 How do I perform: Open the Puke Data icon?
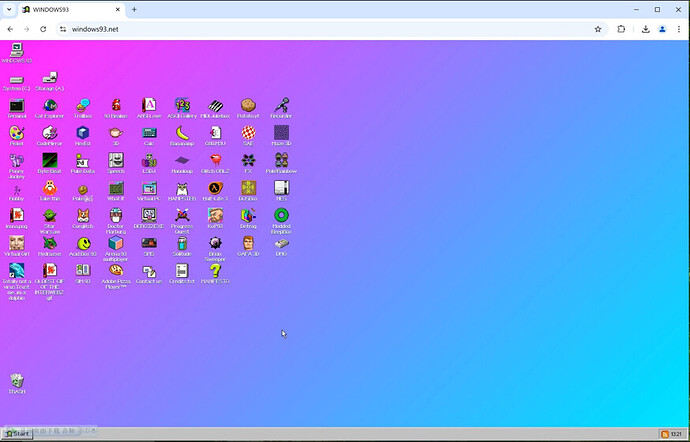pyautogui.click(x=83, y=161)
